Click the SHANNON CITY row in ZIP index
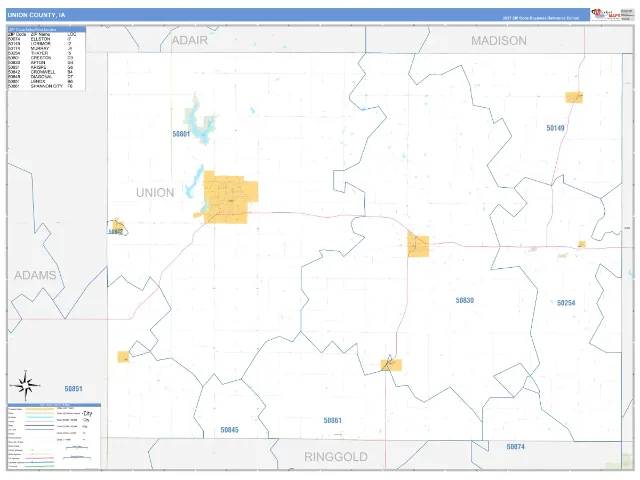 click(x=41, y=86)
